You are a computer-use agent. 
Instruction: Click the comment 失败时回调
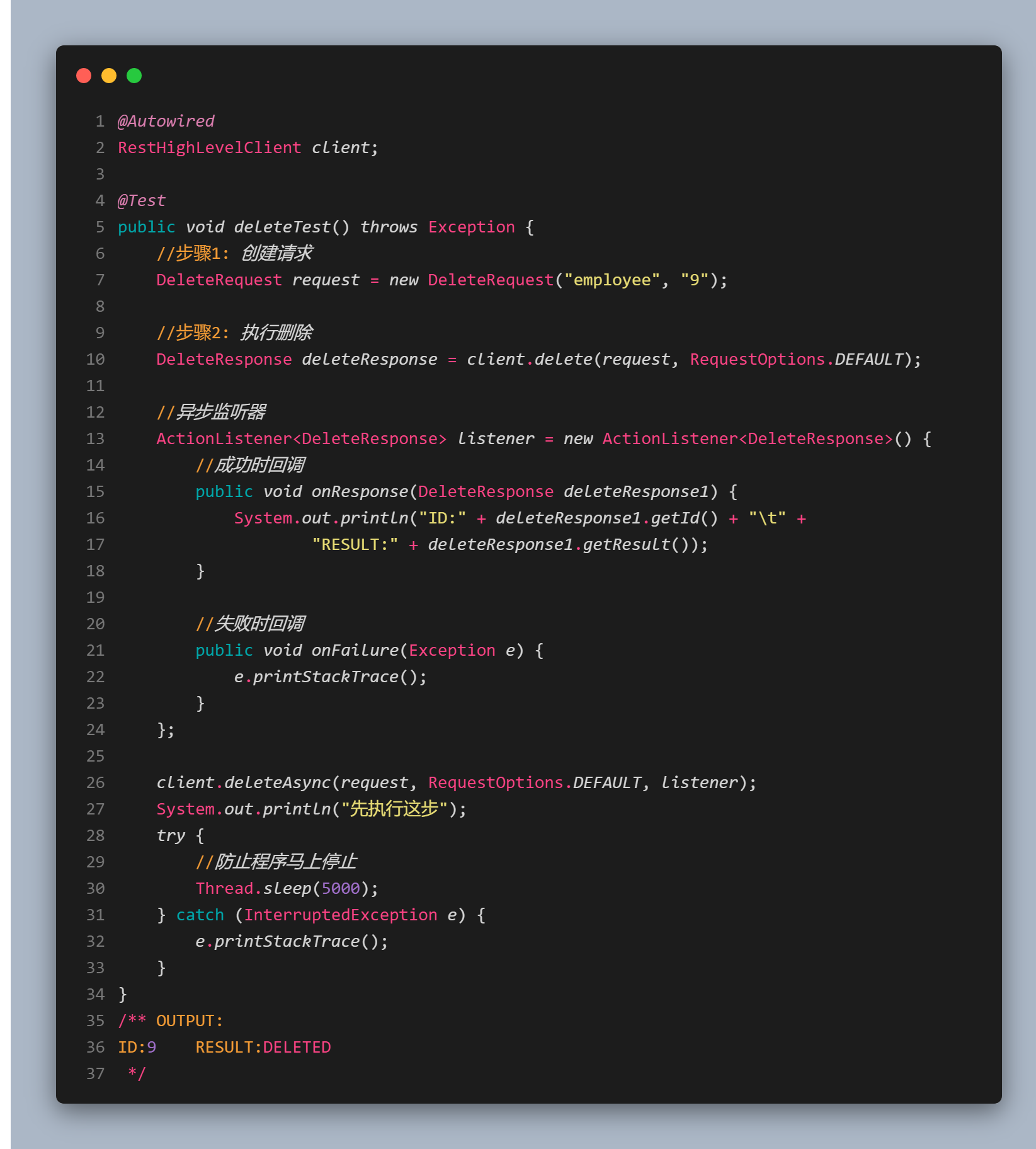pos(250,624)
